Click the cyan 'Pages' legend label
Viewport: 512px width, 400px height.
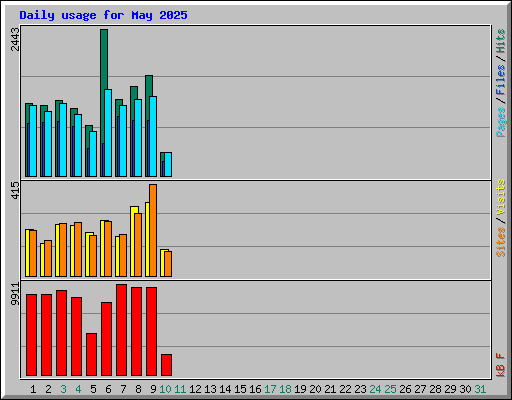click(501, 122)
